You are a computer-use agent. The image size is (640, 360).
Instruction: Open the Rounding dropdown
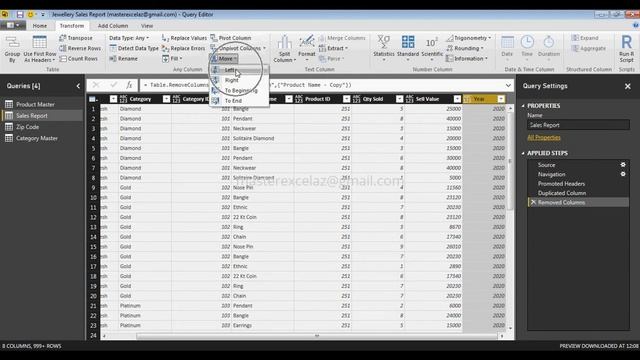(465, 48)
